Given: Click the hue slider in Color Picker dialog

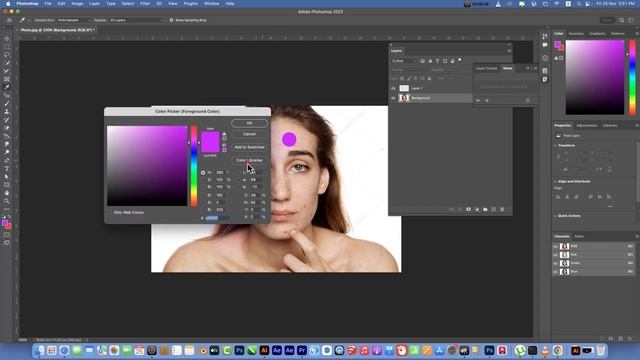Looking at the screenshot, I should pos(194,166).
